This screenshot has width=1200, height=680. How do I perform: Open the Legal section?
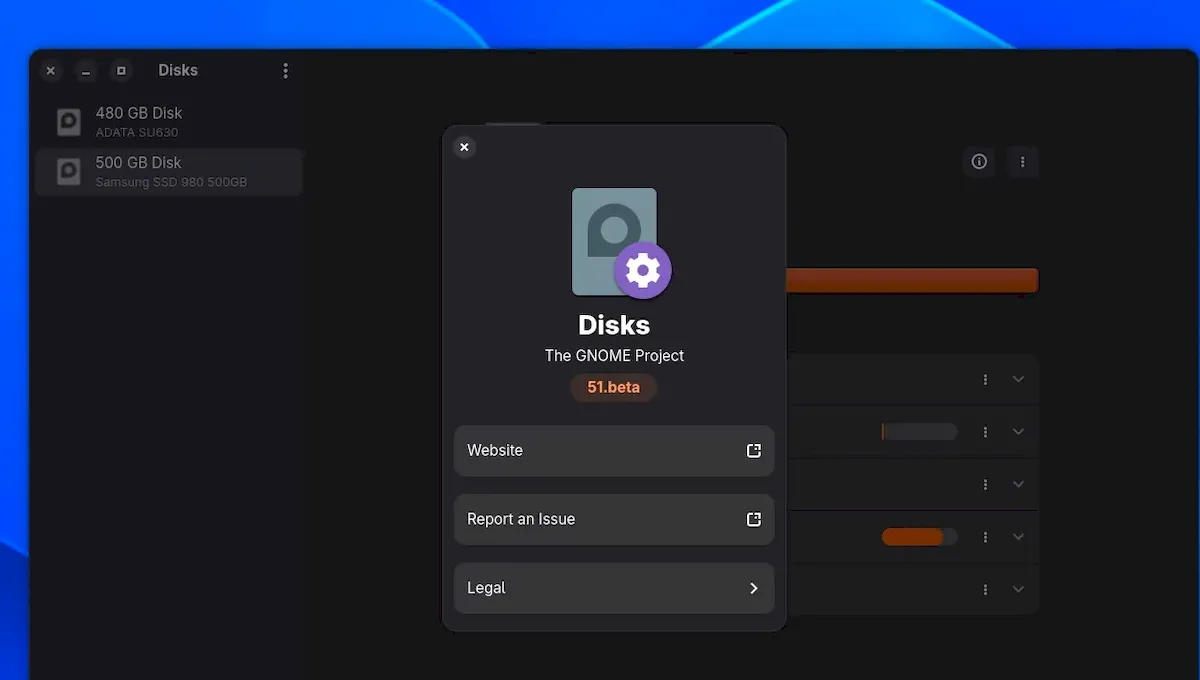(614, 588)
